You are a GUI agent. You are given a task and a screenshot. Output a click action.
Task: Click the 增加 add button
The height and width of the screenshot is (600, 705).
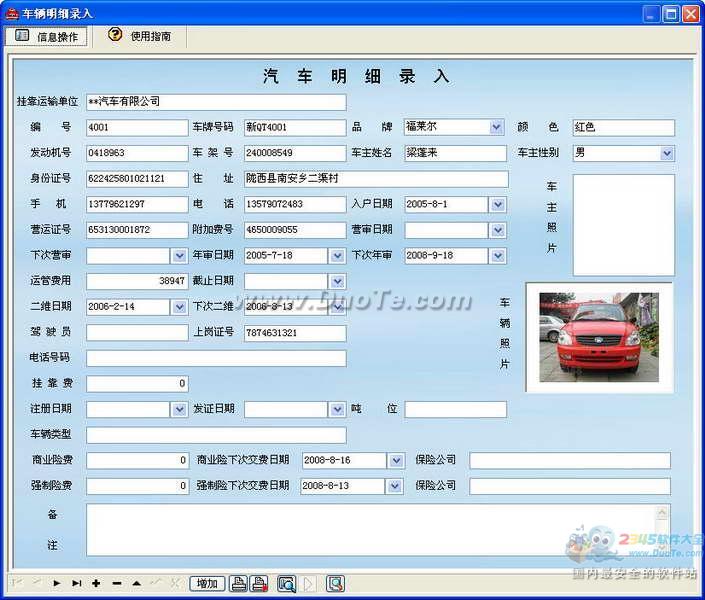(x=206, y=583)
